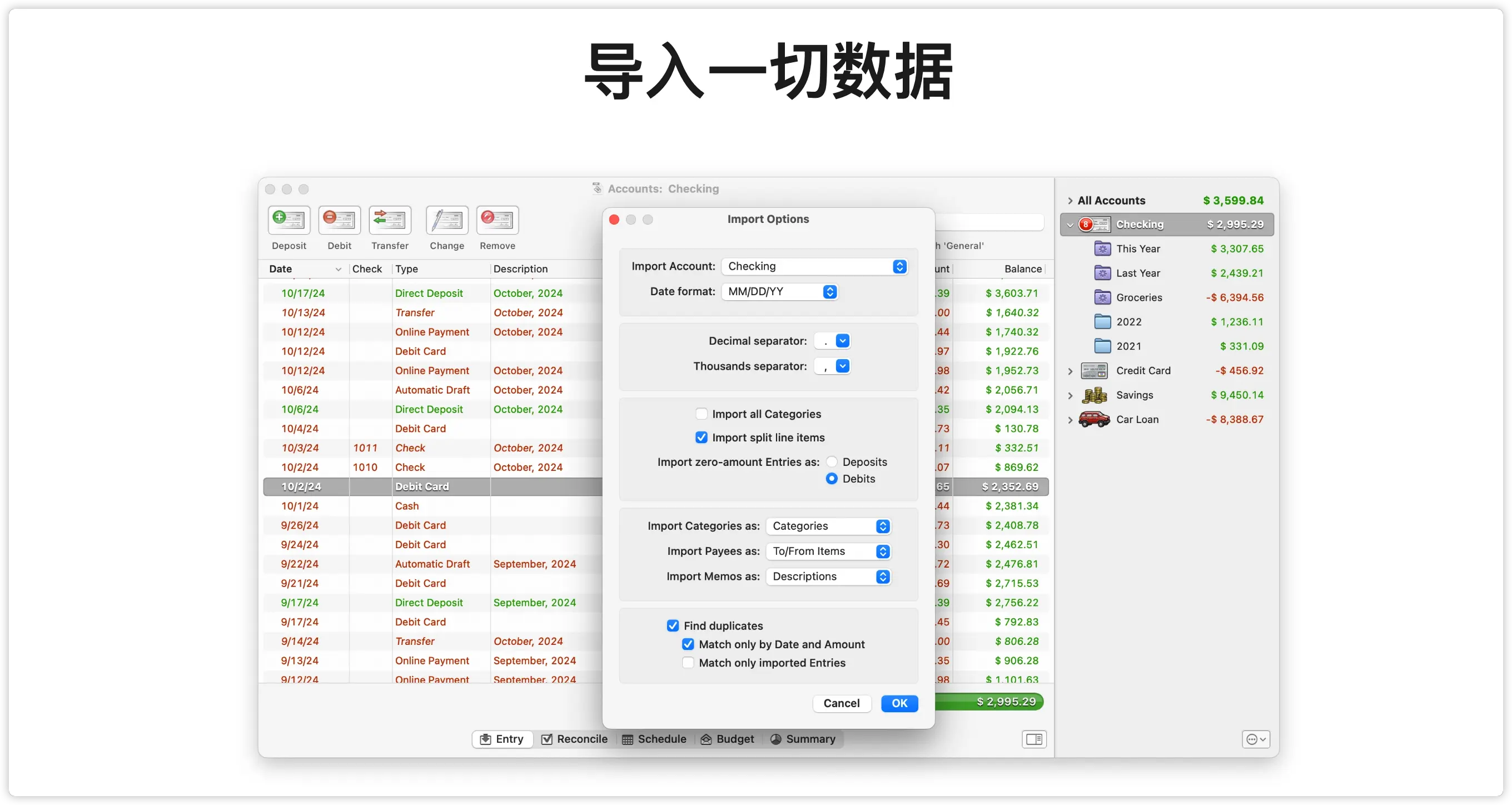
Task: Click the Debit toolbar icon
Action: tap(339, 220)
